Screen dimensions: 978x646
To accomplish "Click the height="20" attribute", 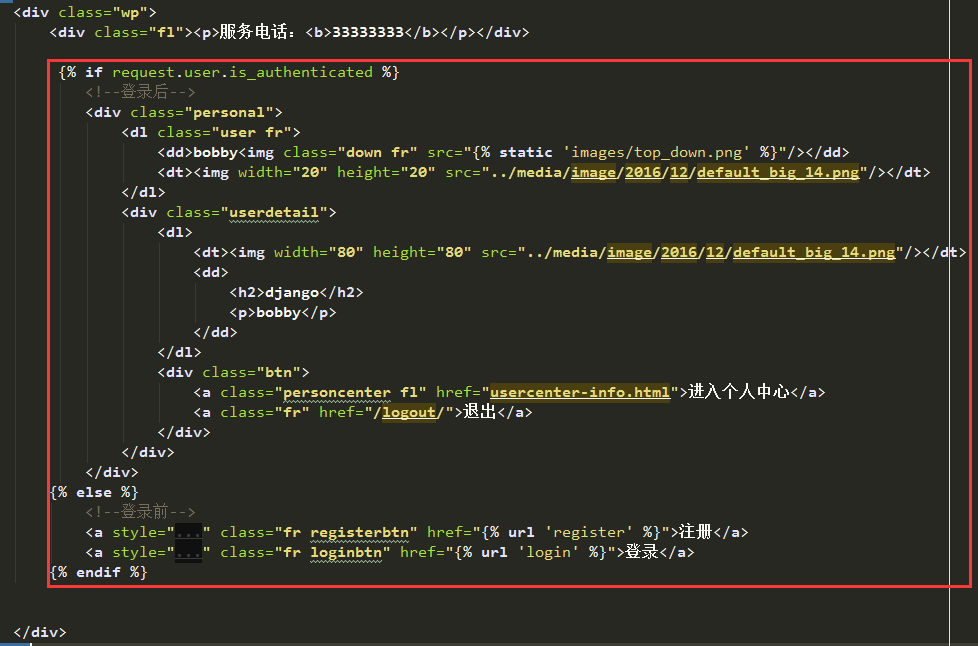I will coord(386,172).
